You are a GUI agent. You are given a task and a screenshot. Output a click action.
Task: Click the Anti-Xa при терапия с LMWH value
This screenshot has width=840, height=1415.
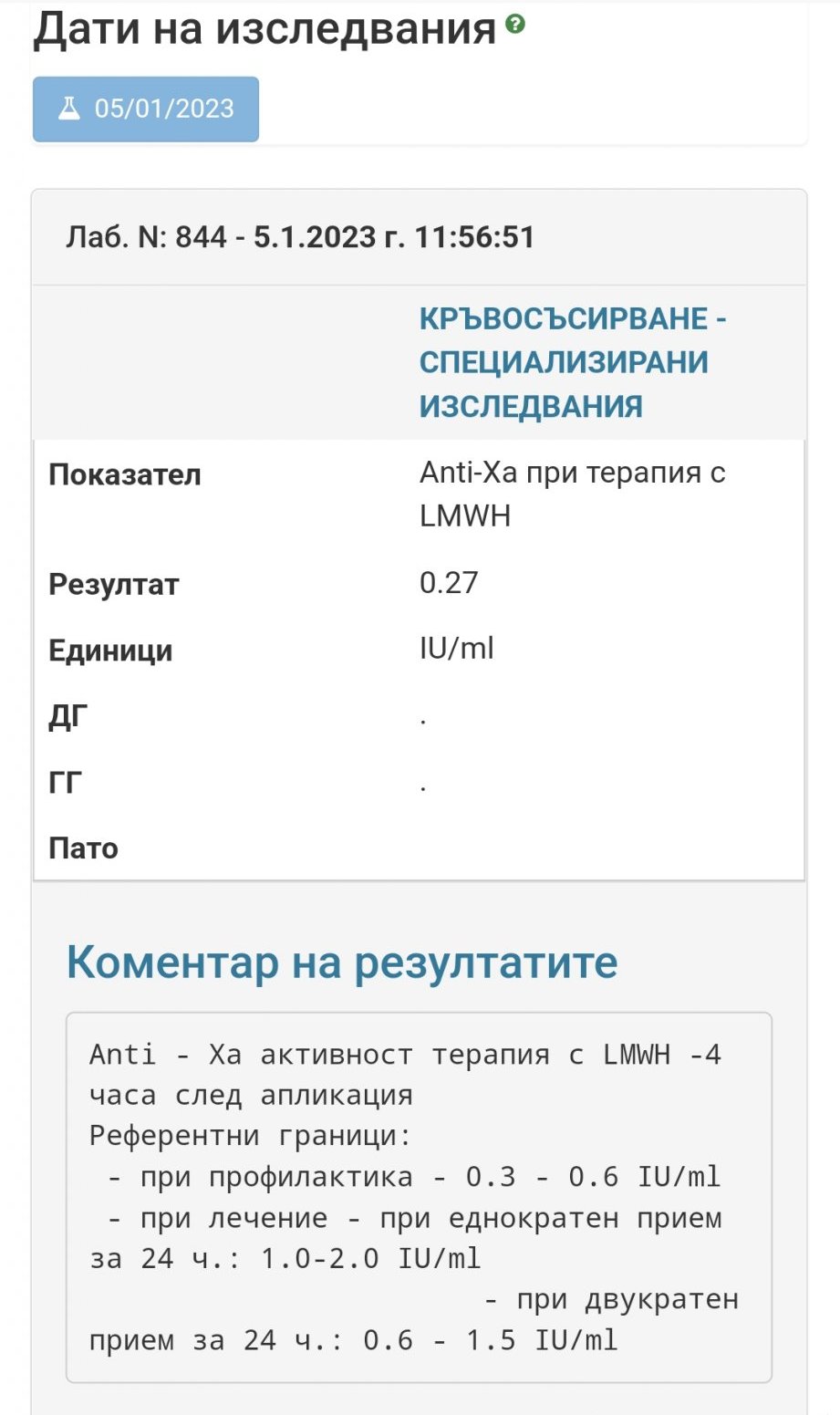(572, 494)
